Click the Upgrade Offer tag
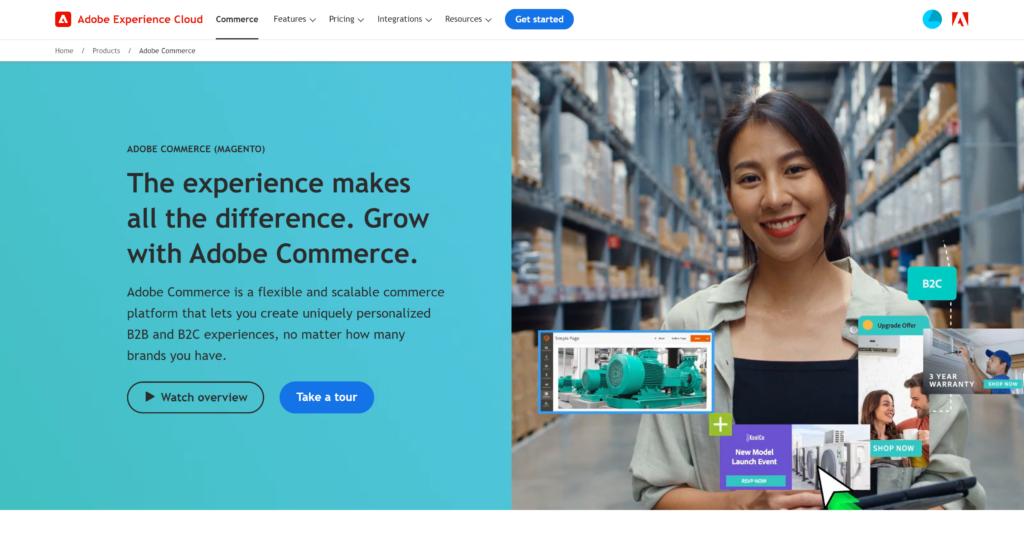Image resolution: width=1024 pixels, height=559 pixels. (x=890, y=325)
